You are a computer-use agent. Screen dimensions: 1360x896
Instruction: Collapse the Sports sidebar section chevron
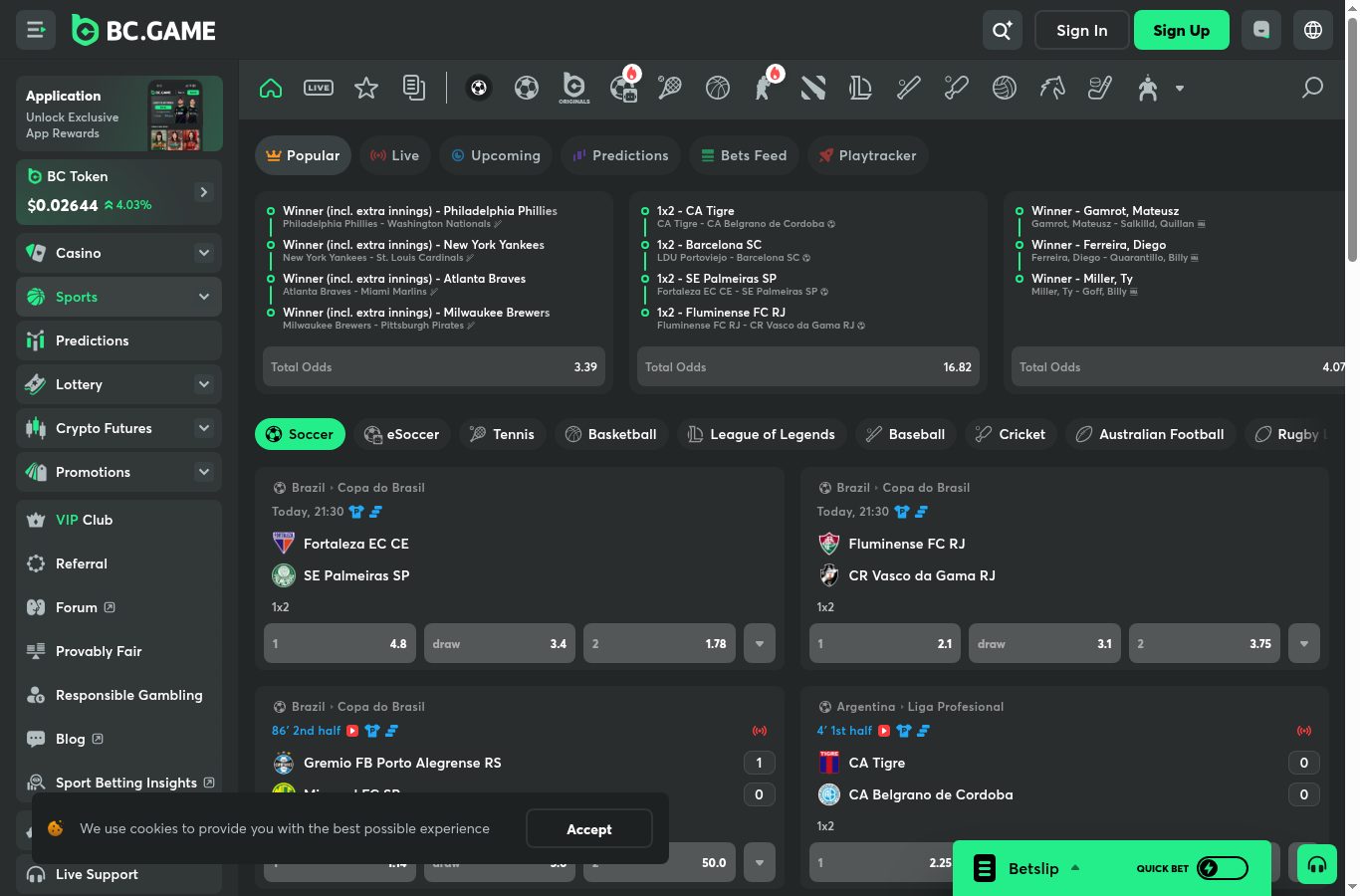coord(204,297)
